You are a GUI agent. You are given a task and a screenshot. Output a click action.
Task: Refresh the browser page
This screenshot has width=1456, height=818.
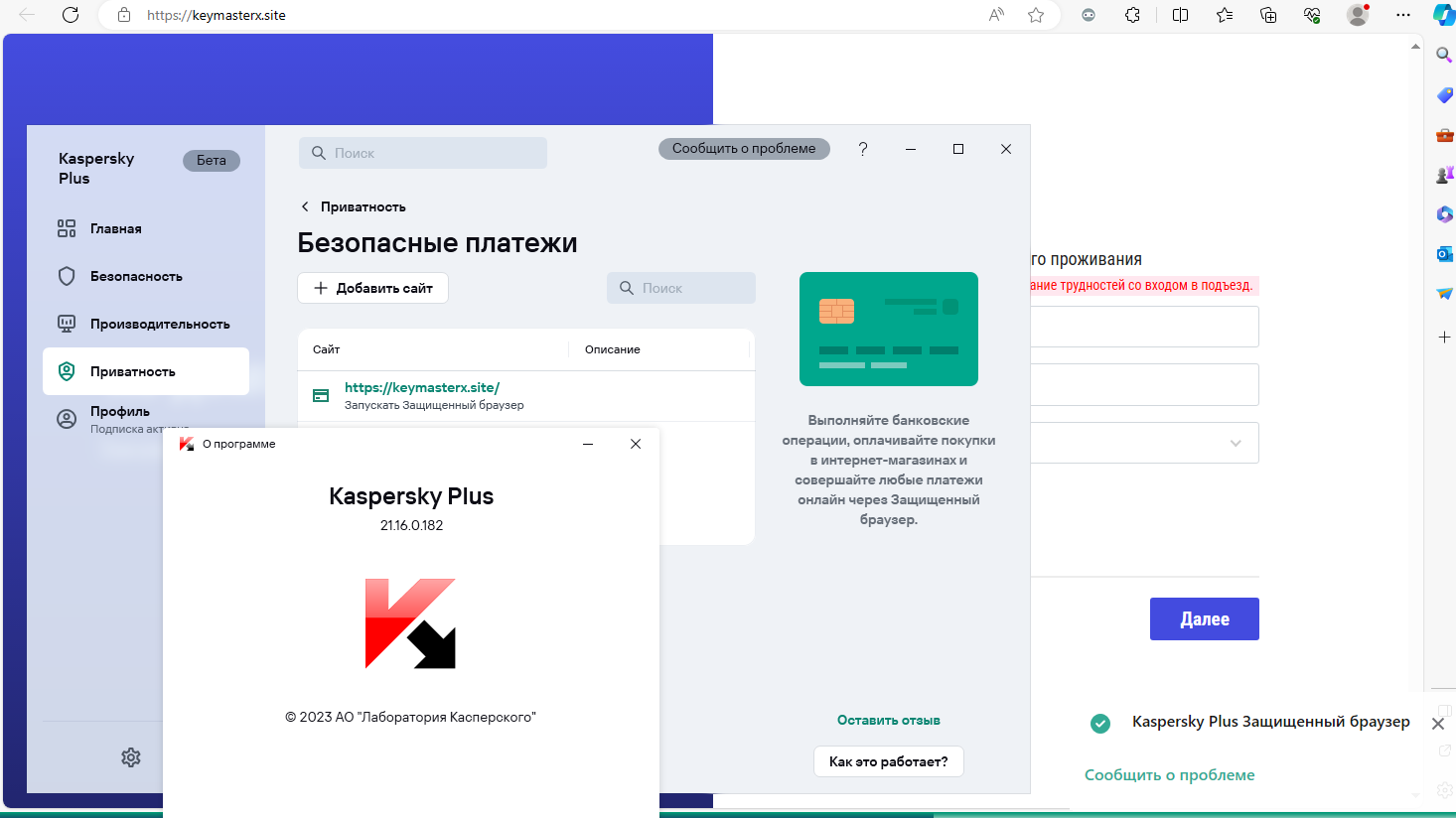coord(71,15)
